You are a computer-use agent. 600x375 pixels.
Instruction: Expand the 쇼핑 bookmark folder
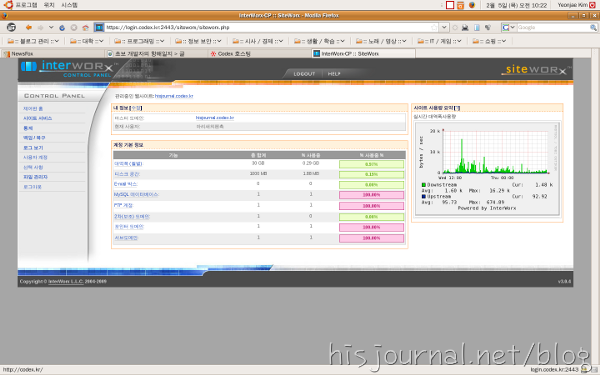coord(489,41)
